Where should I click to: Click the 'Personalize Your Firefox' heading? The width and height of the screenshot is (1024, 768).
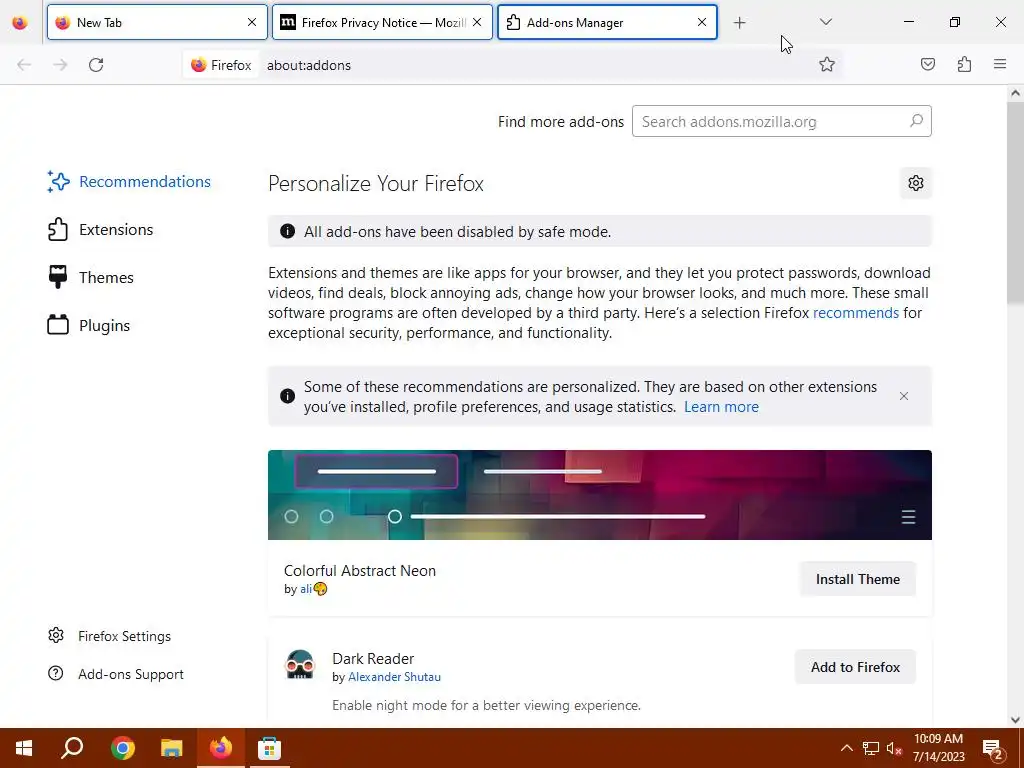(376, 184)
